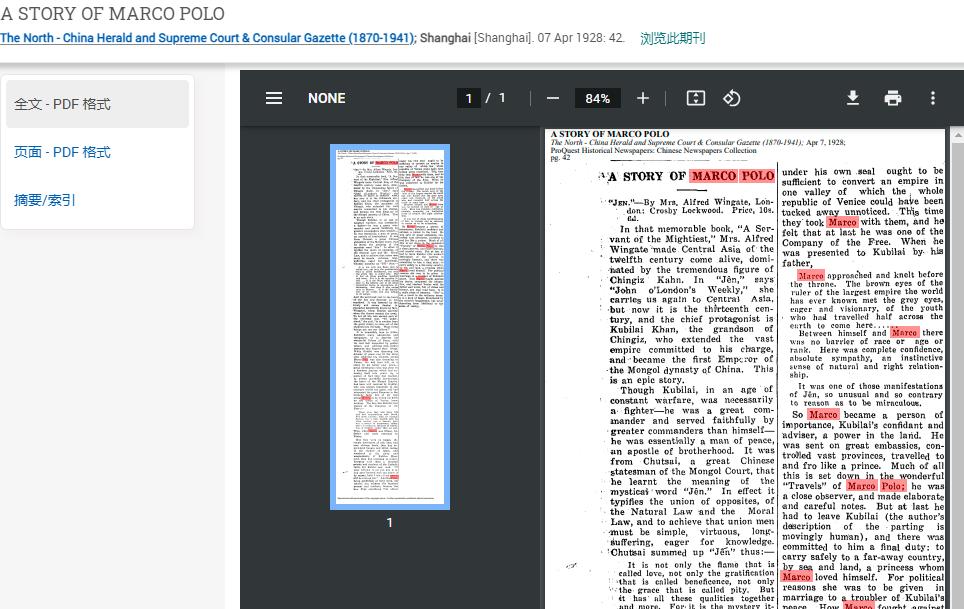Download the PDF document
This screenshot has height=609, width=964.
pyautogui.click(x=853, y=98)
